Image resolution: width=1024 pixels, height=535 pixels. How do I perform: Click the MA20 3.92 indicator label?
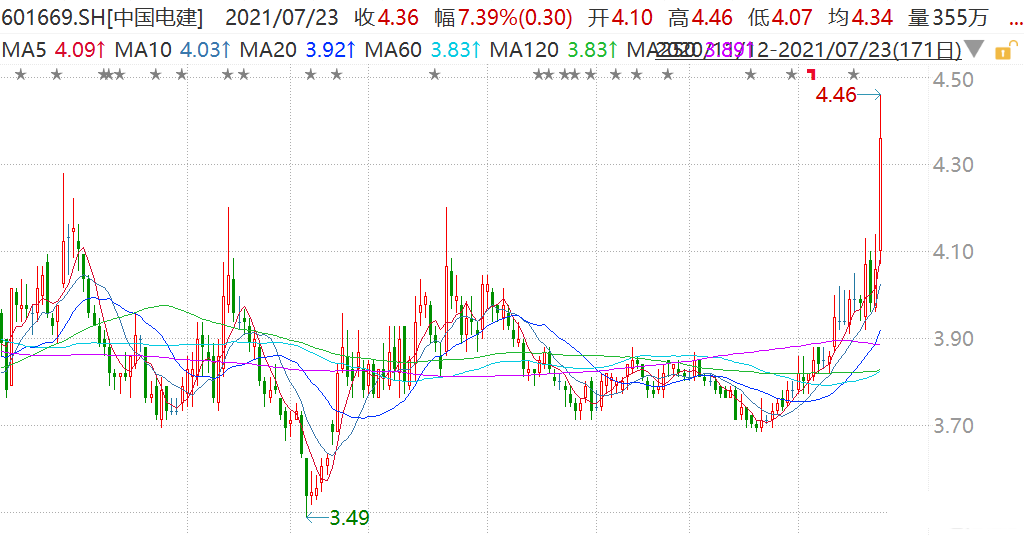tap(298, 50)
